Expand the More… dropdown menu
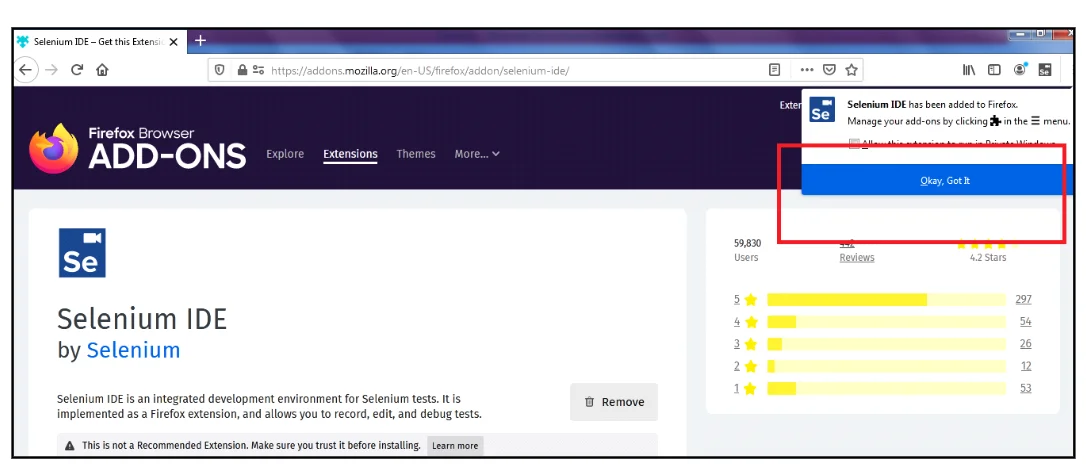1086x471 pixels. pos(477,154)
